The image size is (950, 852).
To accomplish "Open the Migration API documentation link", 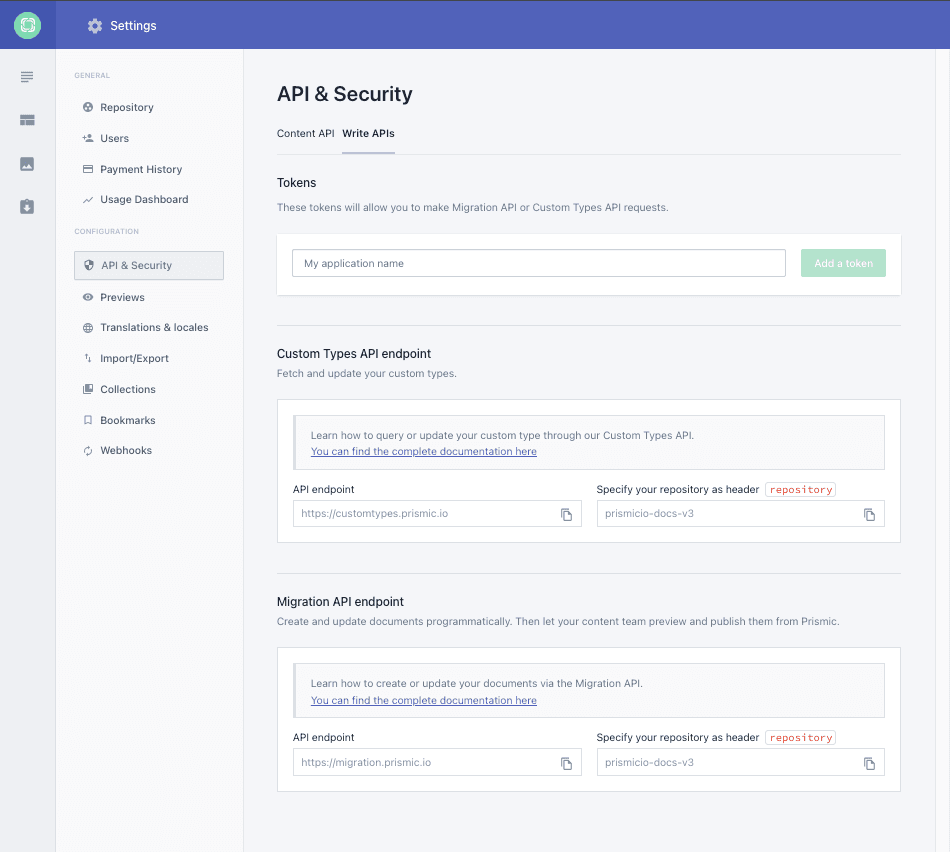I will point(423,700).
